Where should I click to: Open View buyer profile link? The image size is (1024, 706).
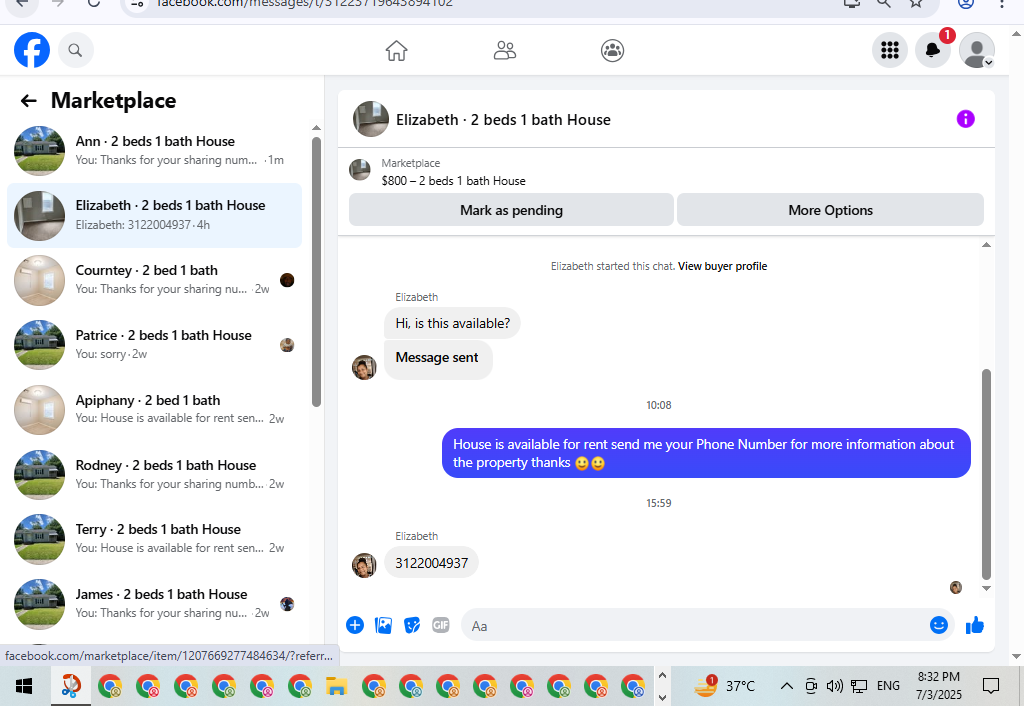tap(722, 266)
